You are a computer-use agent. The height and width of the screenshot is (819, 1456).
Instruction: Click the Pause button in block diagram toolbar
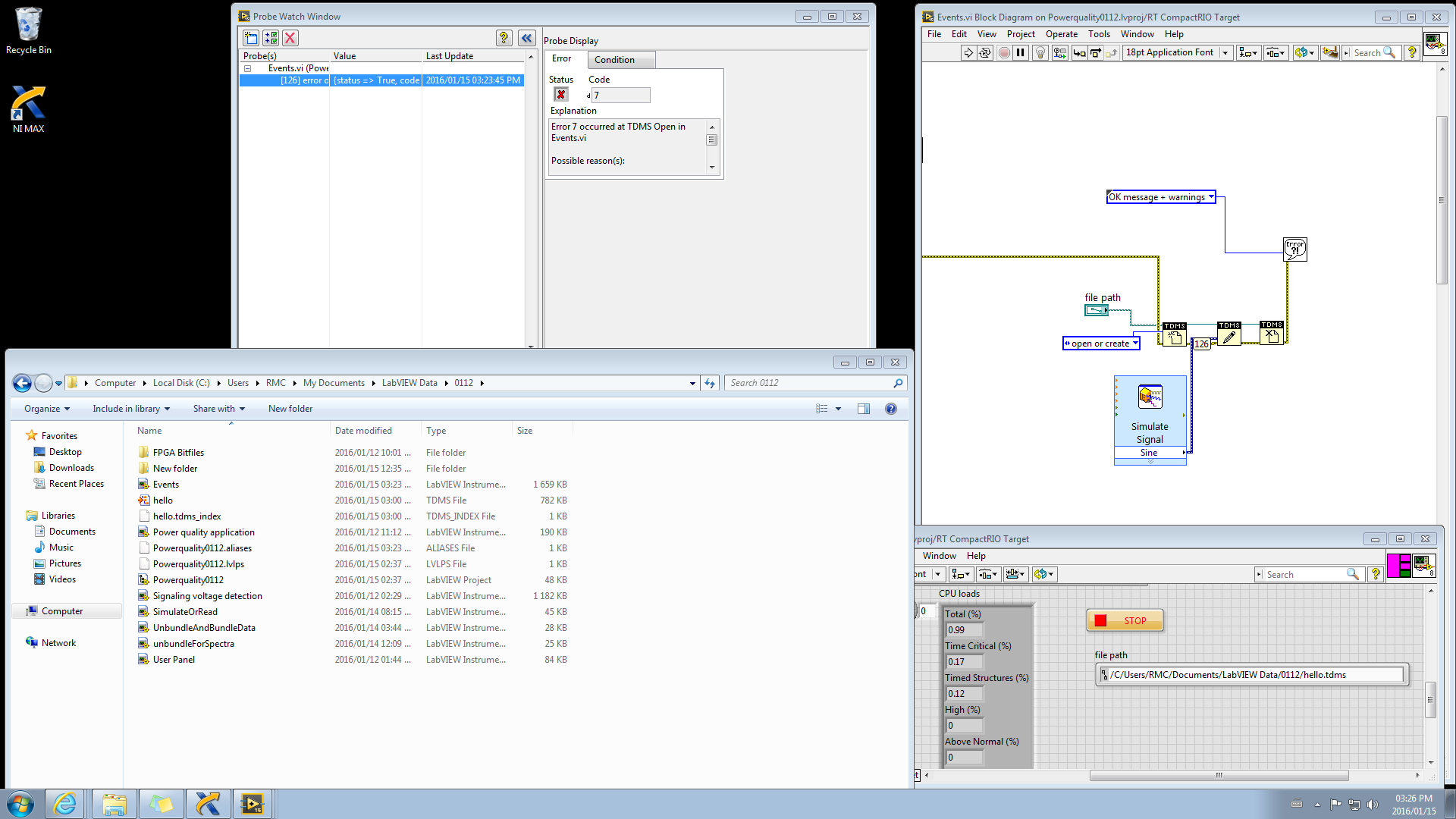click(1021, 52)
